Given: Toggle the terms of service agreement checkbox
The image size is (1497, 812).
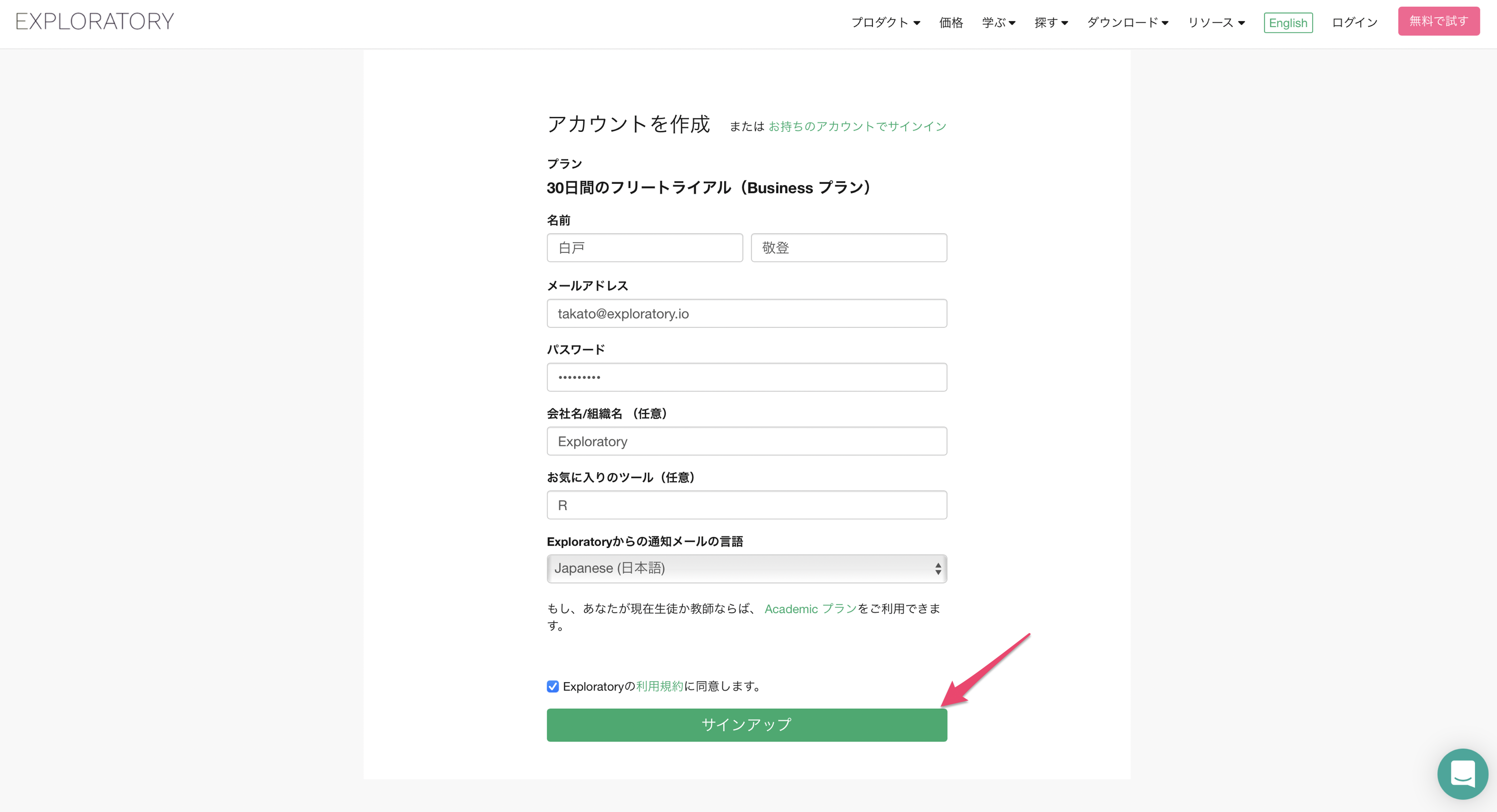Looking at the screenshot, I should [x=553, y=686].
